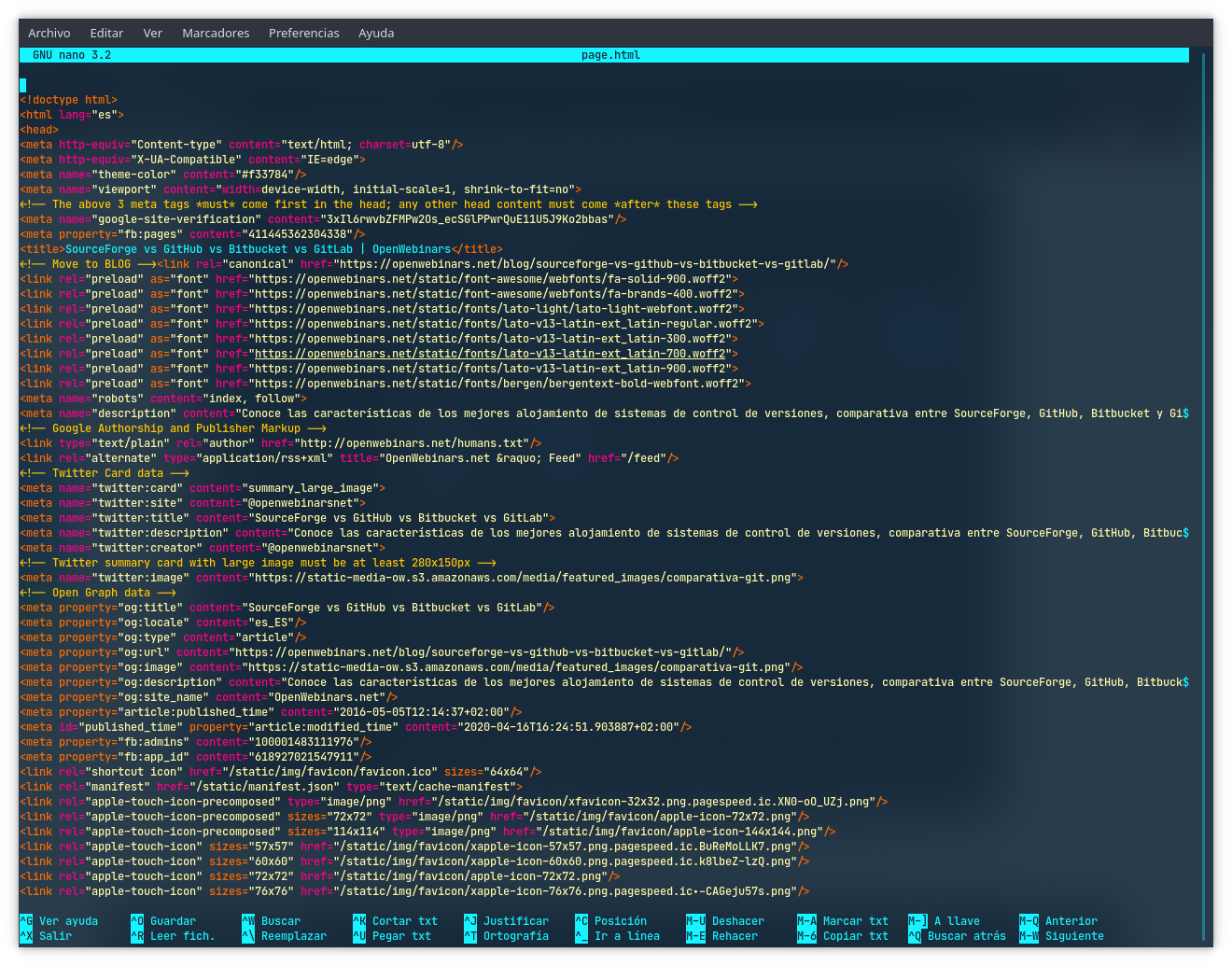The image size is (1232, 966).
Task: Click the title tag SourceForge vs GitHub line
Action: click(x=261, y=249)
